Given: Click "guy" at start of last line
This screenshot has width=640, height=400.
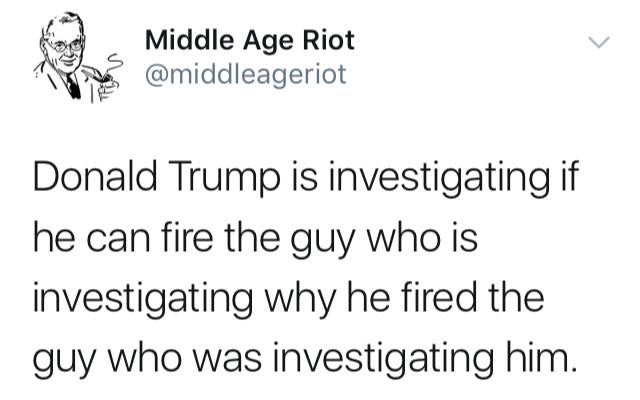Looking at the screenshot, I should 64,361.
